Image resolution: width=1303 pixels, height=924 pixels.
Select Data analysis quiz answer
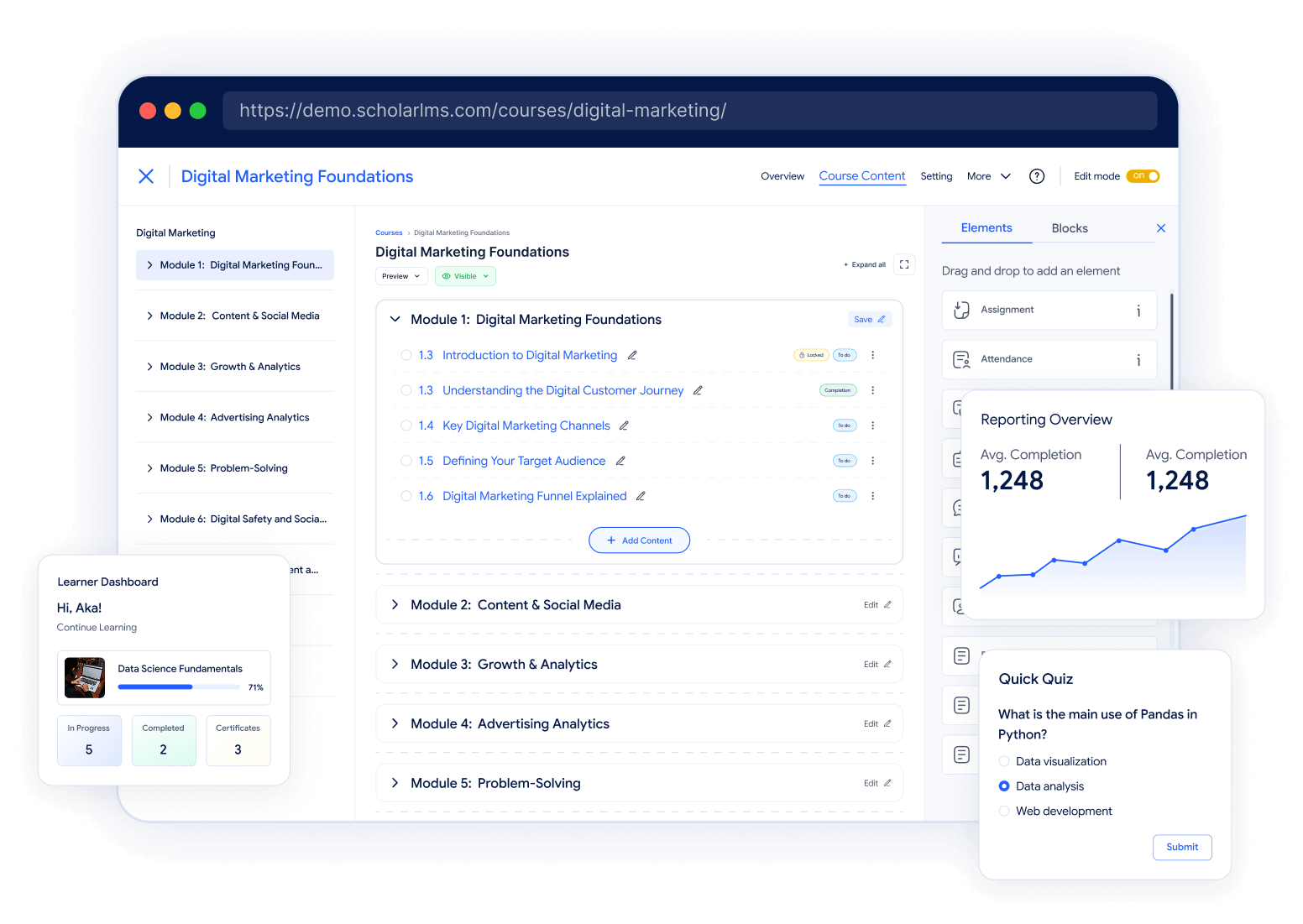tap(1004, 786)
